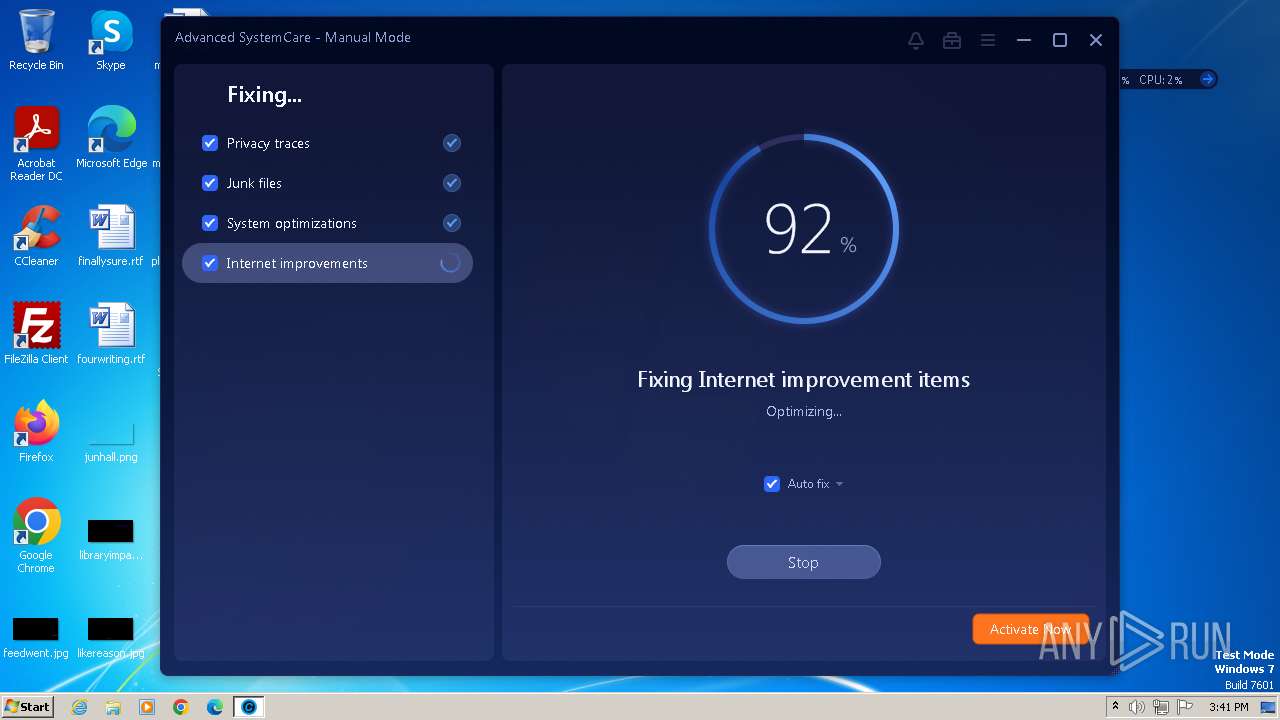Open the Microsoft Edge desktop shortcut
This screenshot has height=720, width=1280.
pos(111,138)
